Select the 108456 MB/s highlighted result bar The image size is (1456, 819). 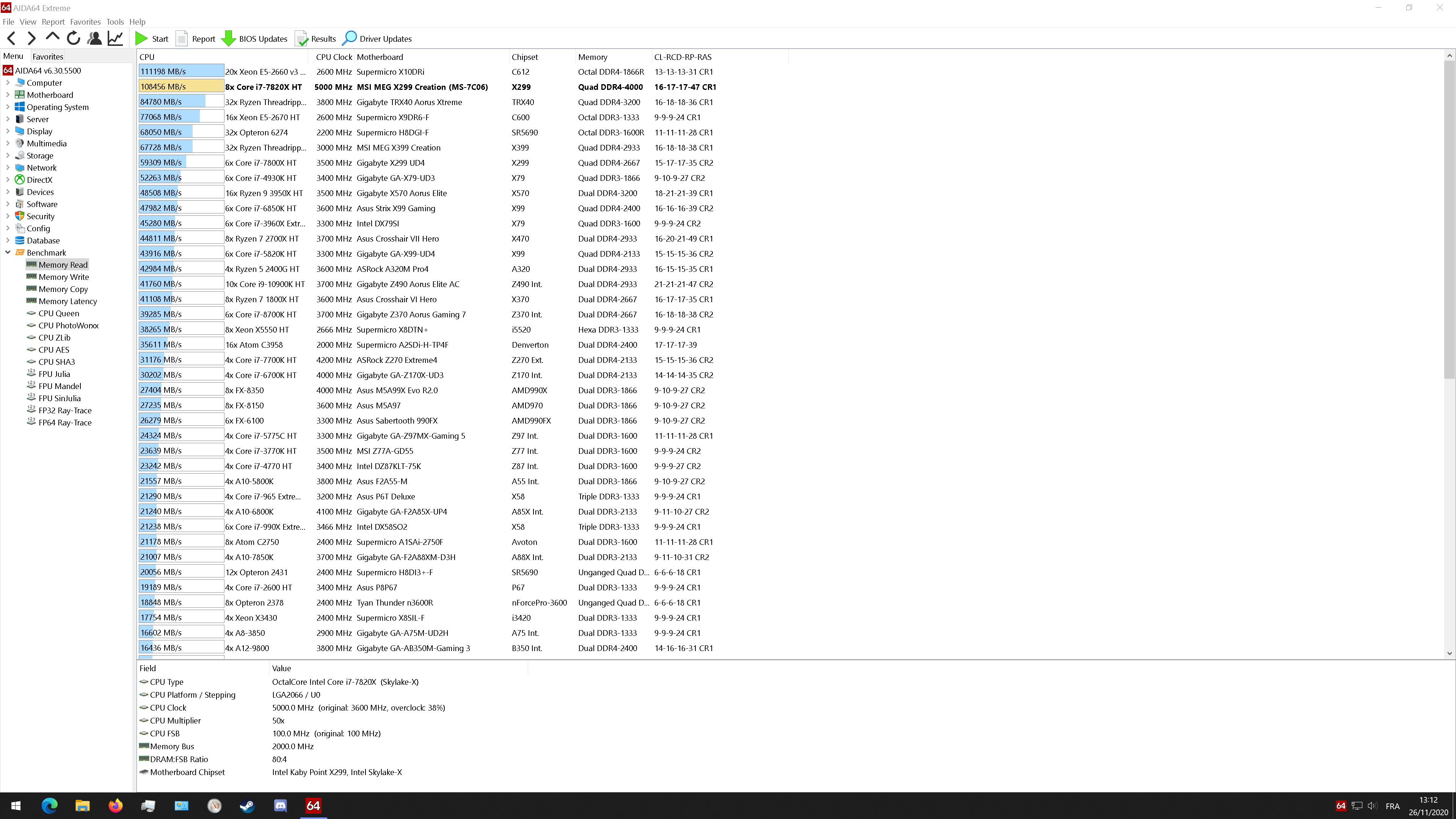pos(181,86)
